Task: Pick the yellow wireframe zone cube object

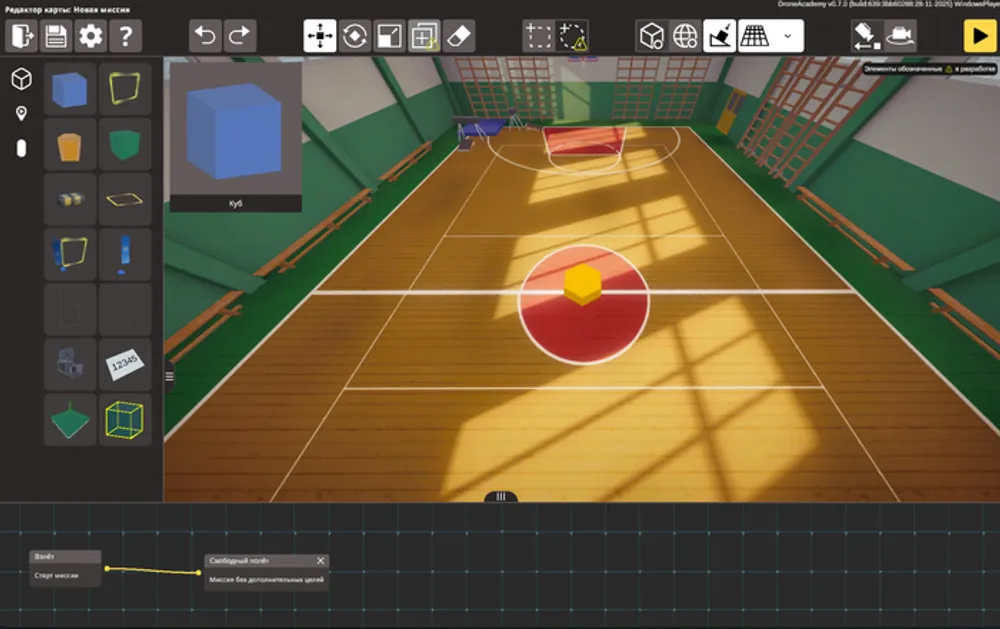Action: click(124, 420)
